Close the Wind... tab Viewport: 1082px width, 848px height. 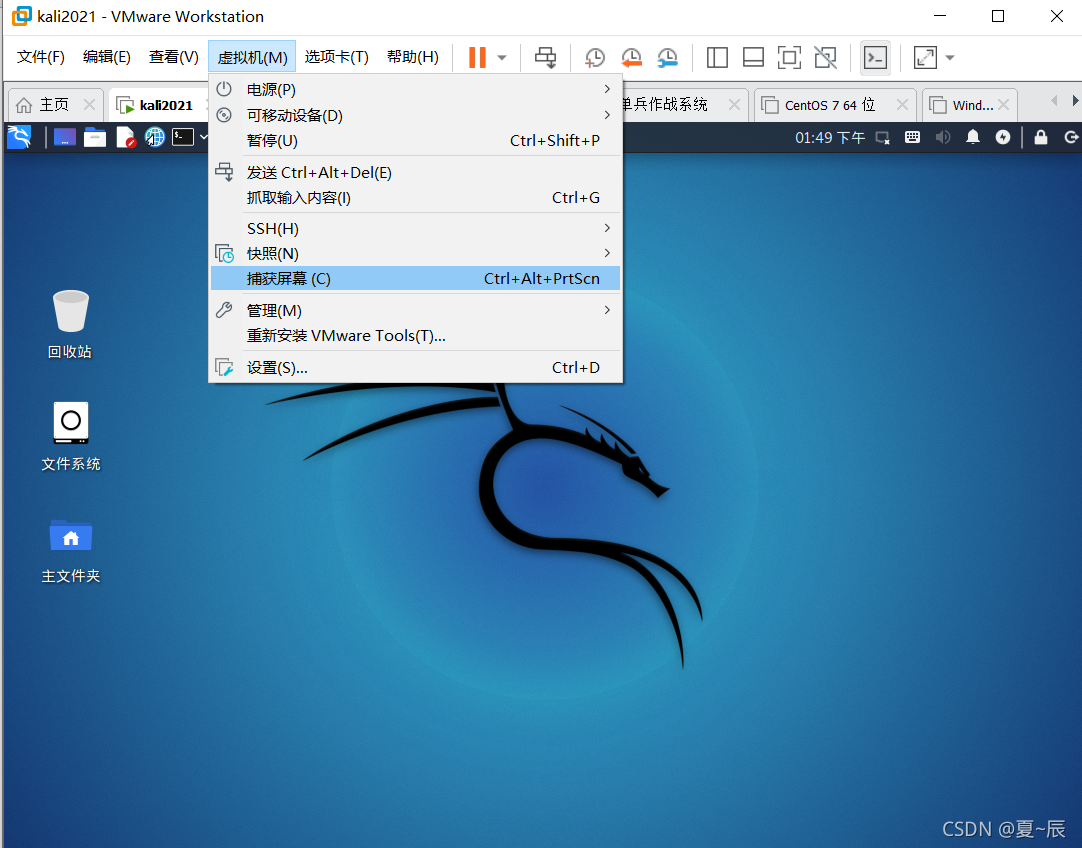[1003, 105]
